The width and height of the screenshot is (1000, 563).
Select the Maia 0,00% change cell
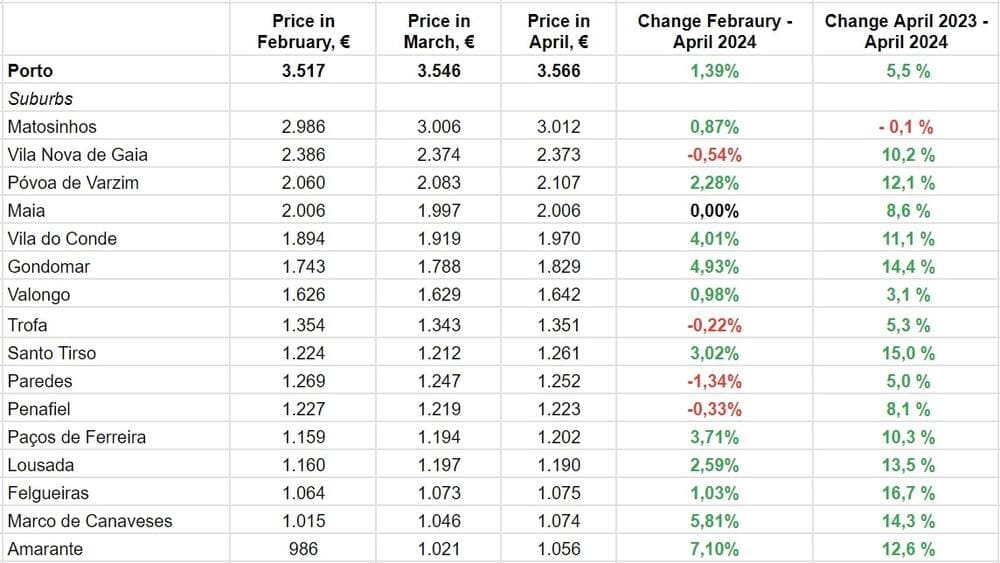point(714,211)
